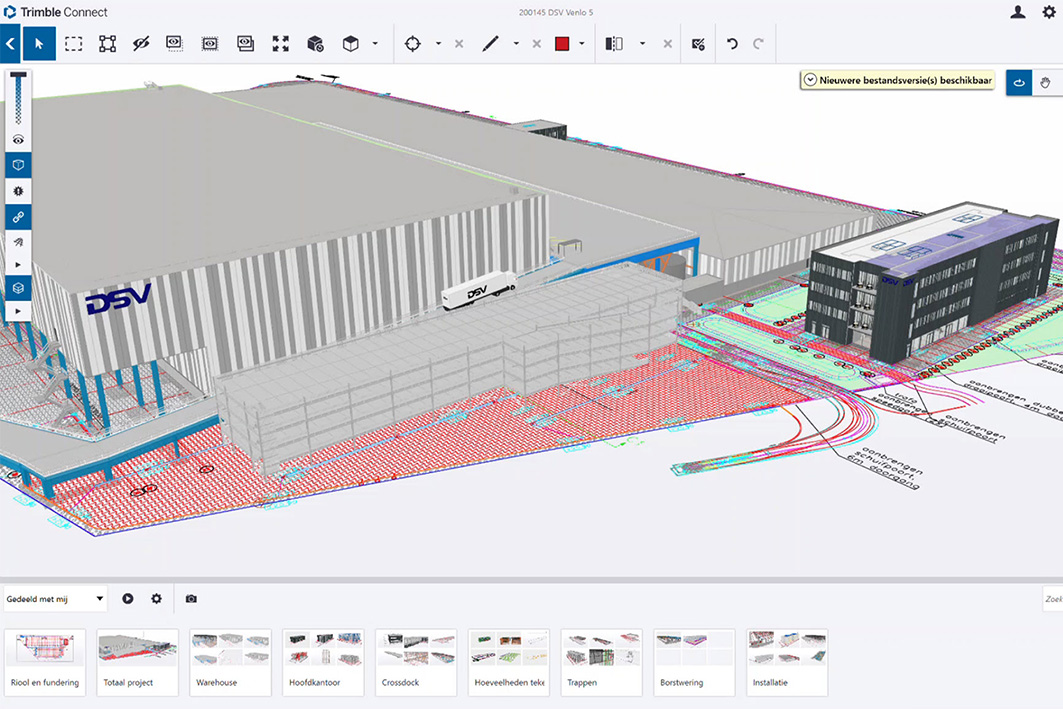Image resolution: width=1063 pixels, height=709 pixels.
Task: Click the project title '200145 DSV Venlo 5'
Action: tap(556, 12)
